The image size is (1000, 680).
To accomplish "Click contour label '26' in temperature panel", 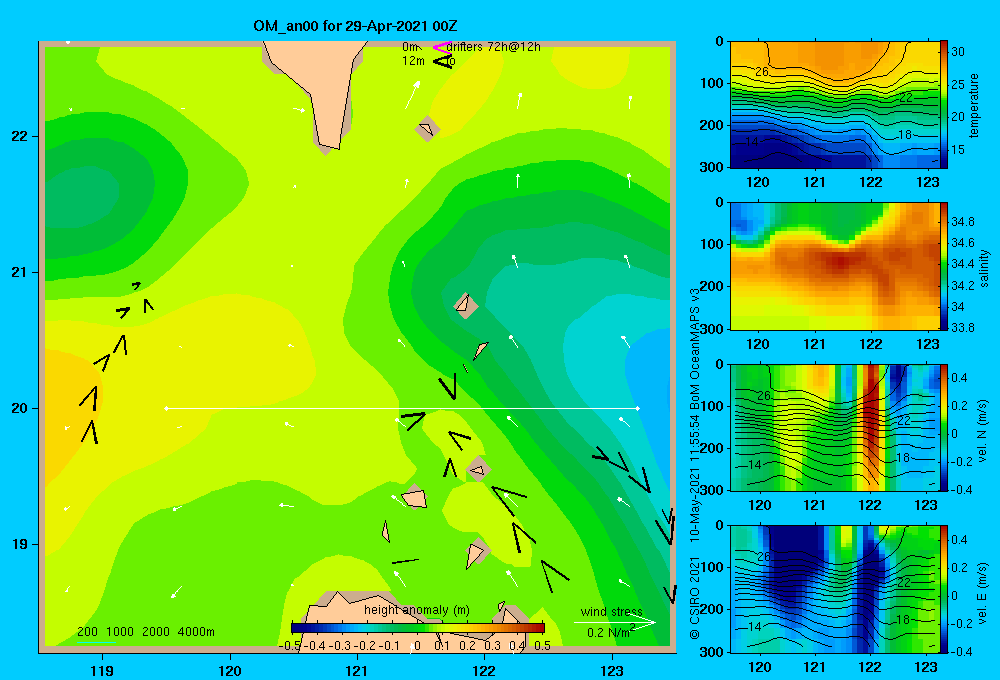I will pos(761,72).
